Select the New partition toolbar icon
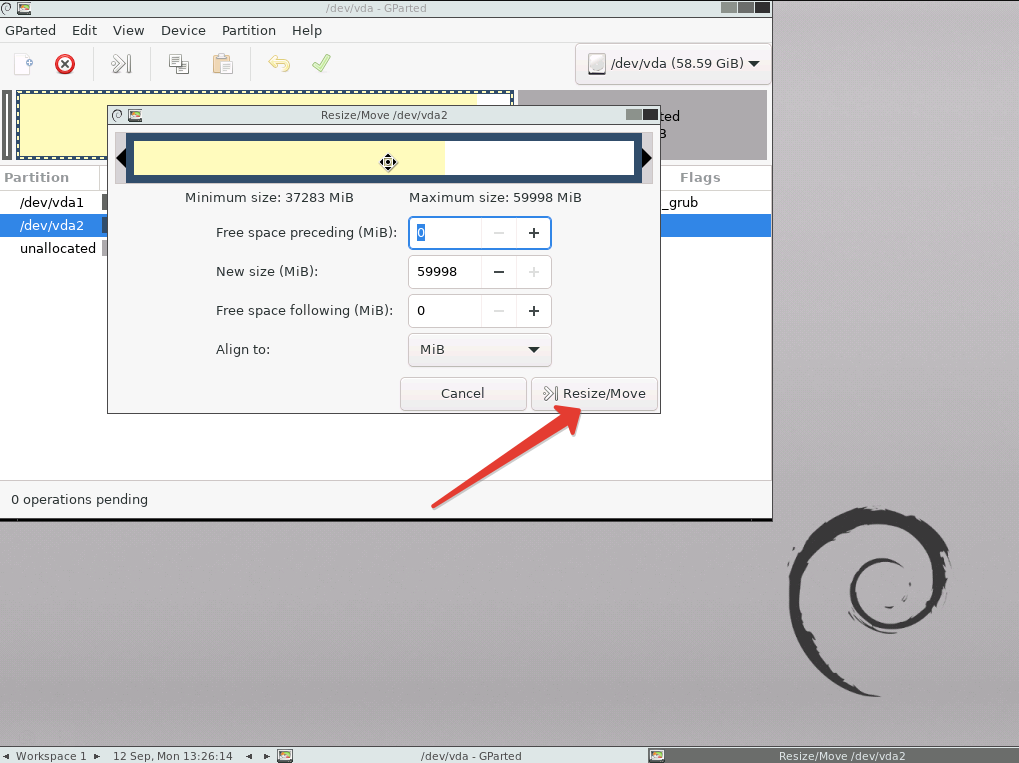The image size is (1019, 763). [22, 63]
